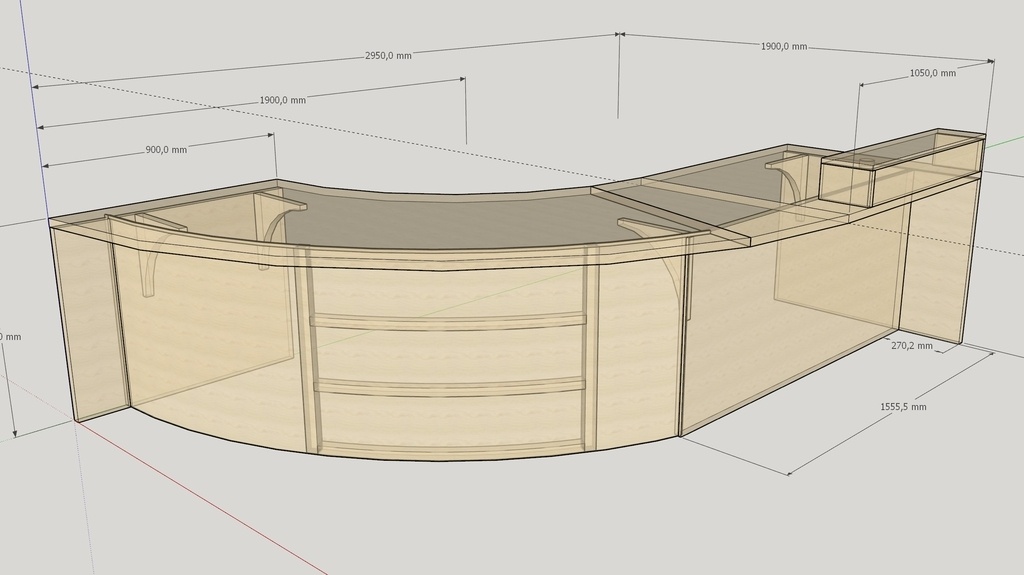Click the 2950,0 mm dimension label
Viewport: 1024px width, 575px height.
coord(388,56)
